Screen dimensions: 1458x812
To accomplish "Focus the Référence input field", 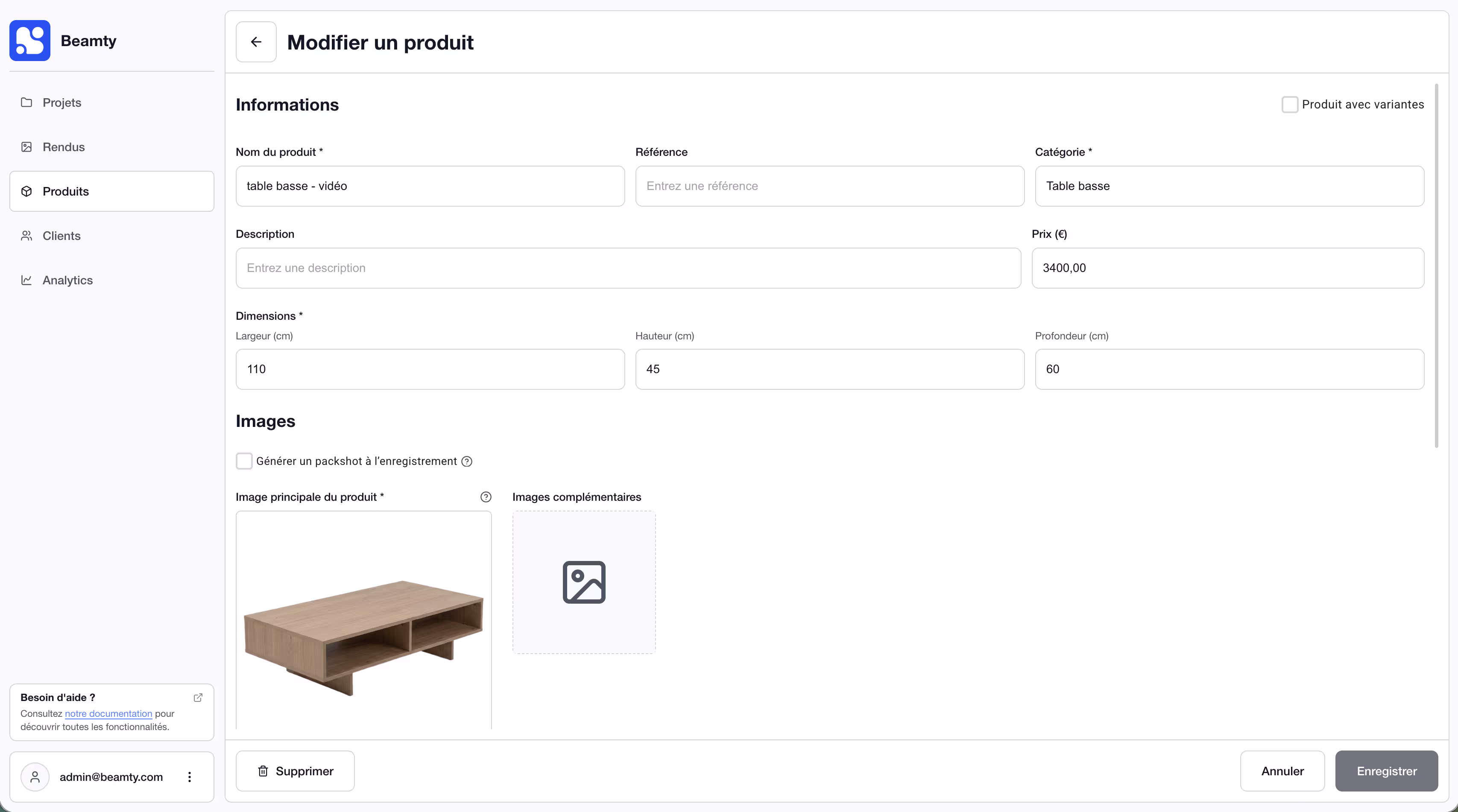I will click(830, 186).
